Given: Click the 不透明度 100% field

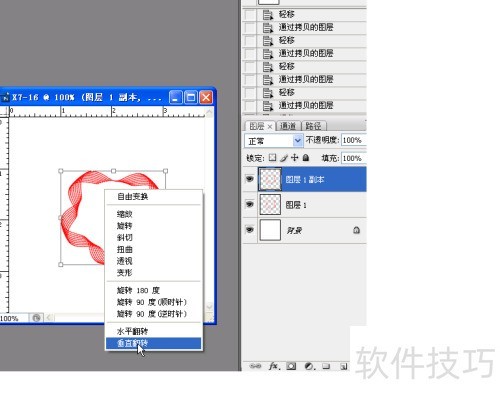Looking at the screenshot, I should (354, 140).
